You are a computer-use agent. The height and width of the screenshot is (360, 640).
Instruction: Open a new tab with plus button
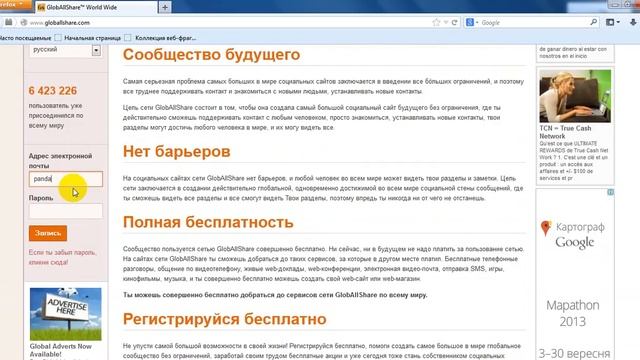(x=165, y=7)
